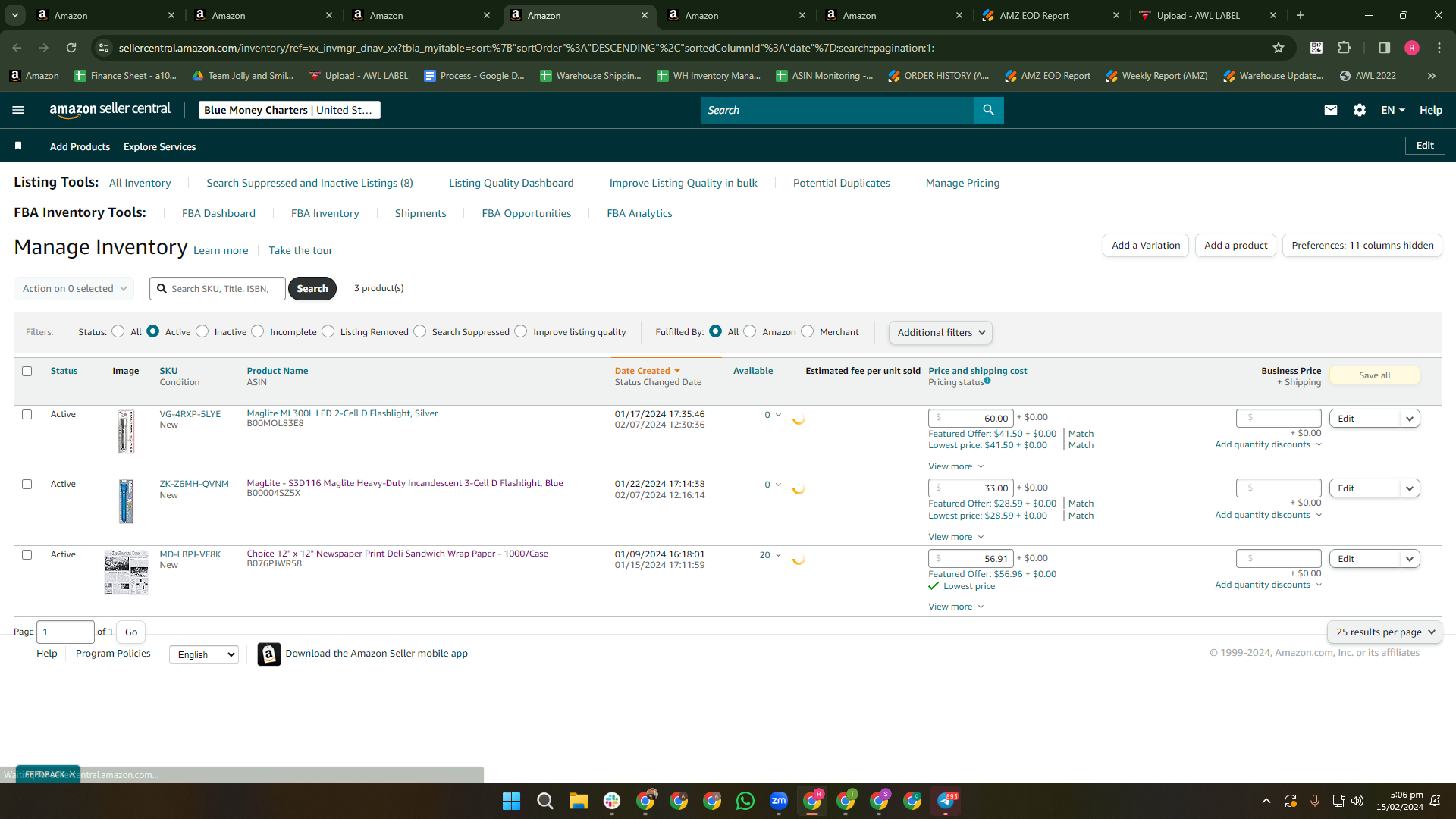The height and width of the screenshot is (819, 1456).
Task: Open the settings gear icon
Action: tap(1360, 110)
